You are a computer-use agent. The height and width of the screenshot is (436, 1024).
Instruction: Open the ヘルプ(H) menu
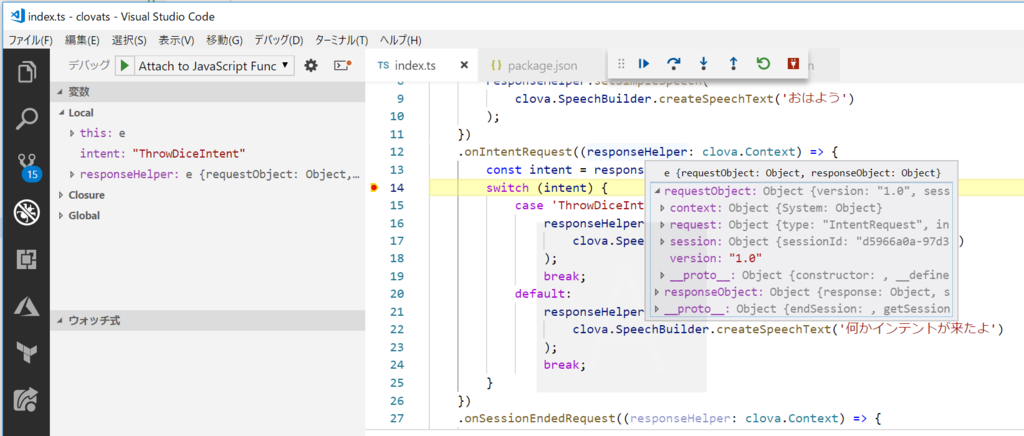tap(400, 40)
